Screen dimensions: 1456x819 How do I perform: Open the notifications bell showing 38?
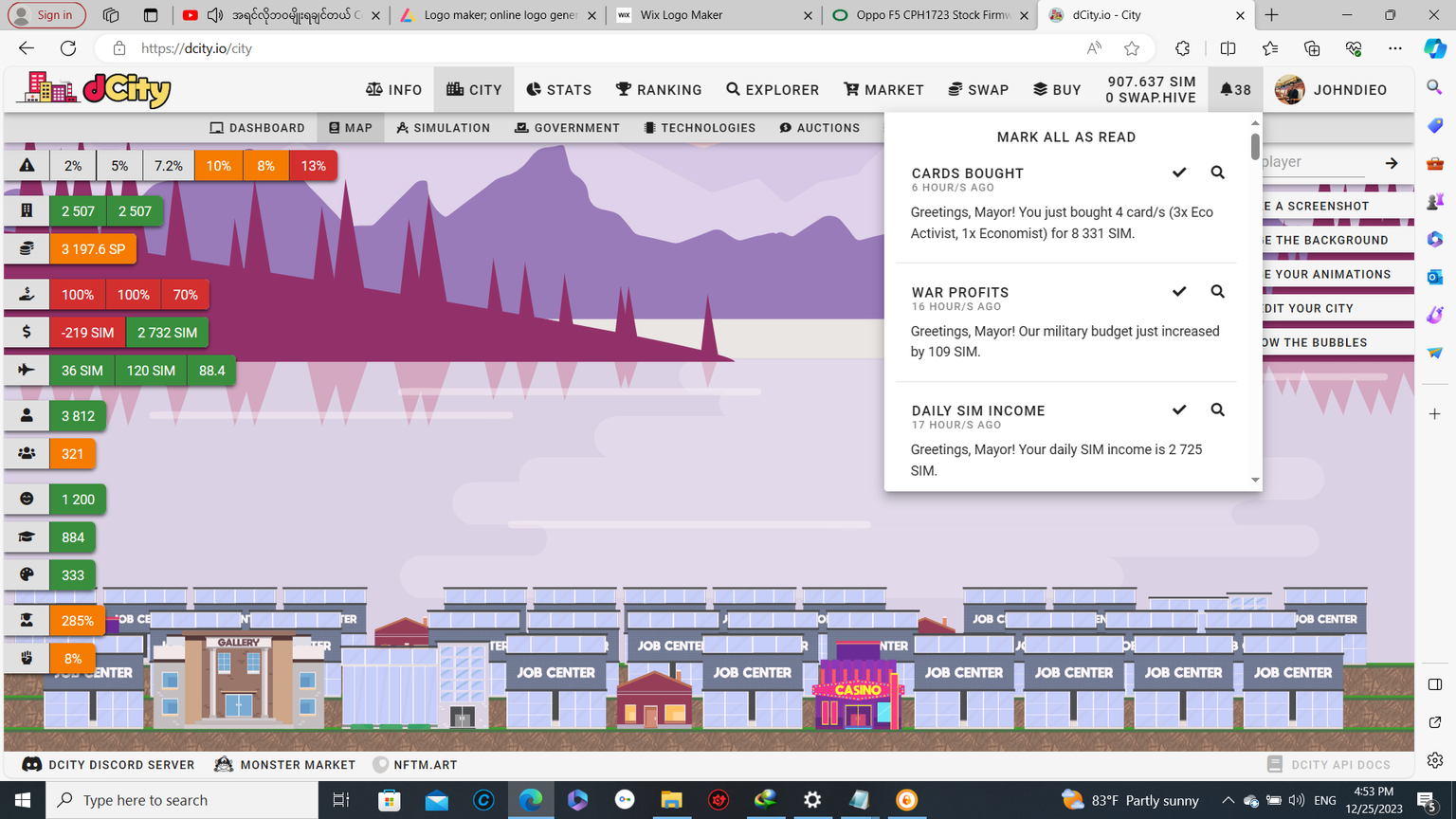[x=1235, y=90]
